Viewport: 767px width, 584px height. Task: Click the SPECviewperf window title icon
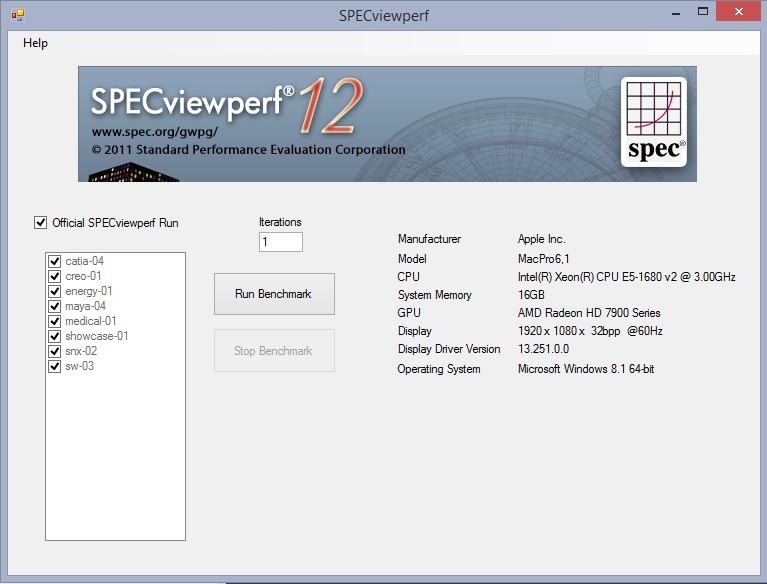click(x=18, y=15)
